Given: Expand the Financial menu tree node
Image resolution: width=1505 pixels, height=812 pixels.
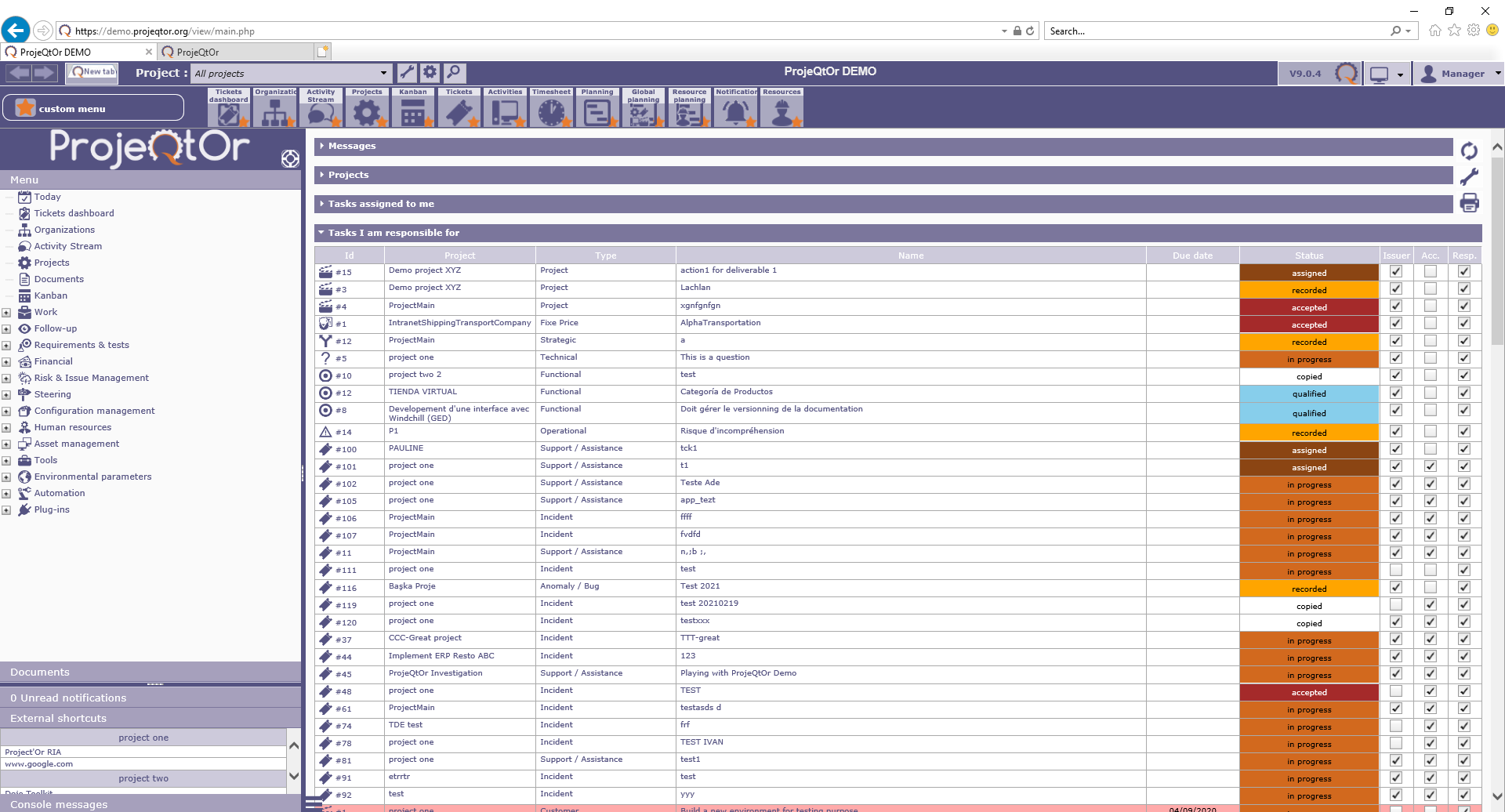Looking at the screenshot, I should (6, 362).
